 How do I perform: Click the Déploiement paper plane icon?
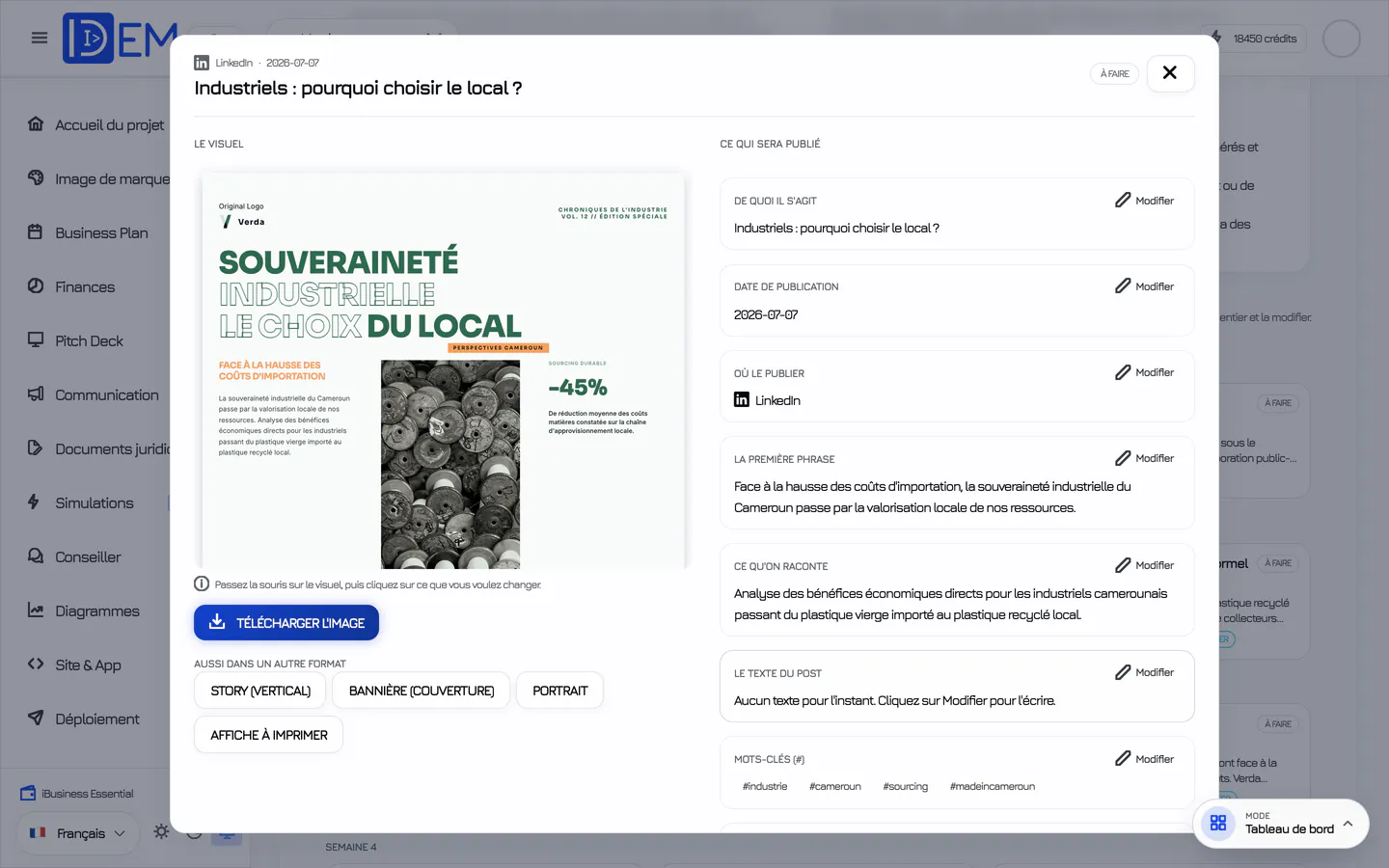click(36, 718)
